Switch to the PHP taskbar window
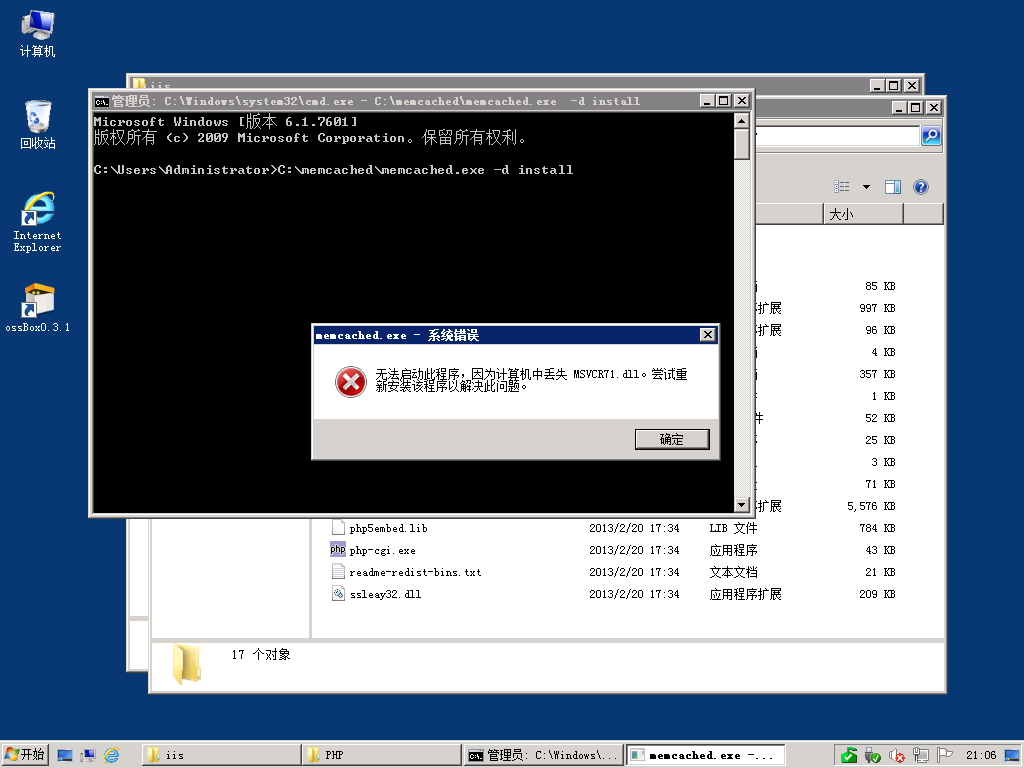 [381, 755]
